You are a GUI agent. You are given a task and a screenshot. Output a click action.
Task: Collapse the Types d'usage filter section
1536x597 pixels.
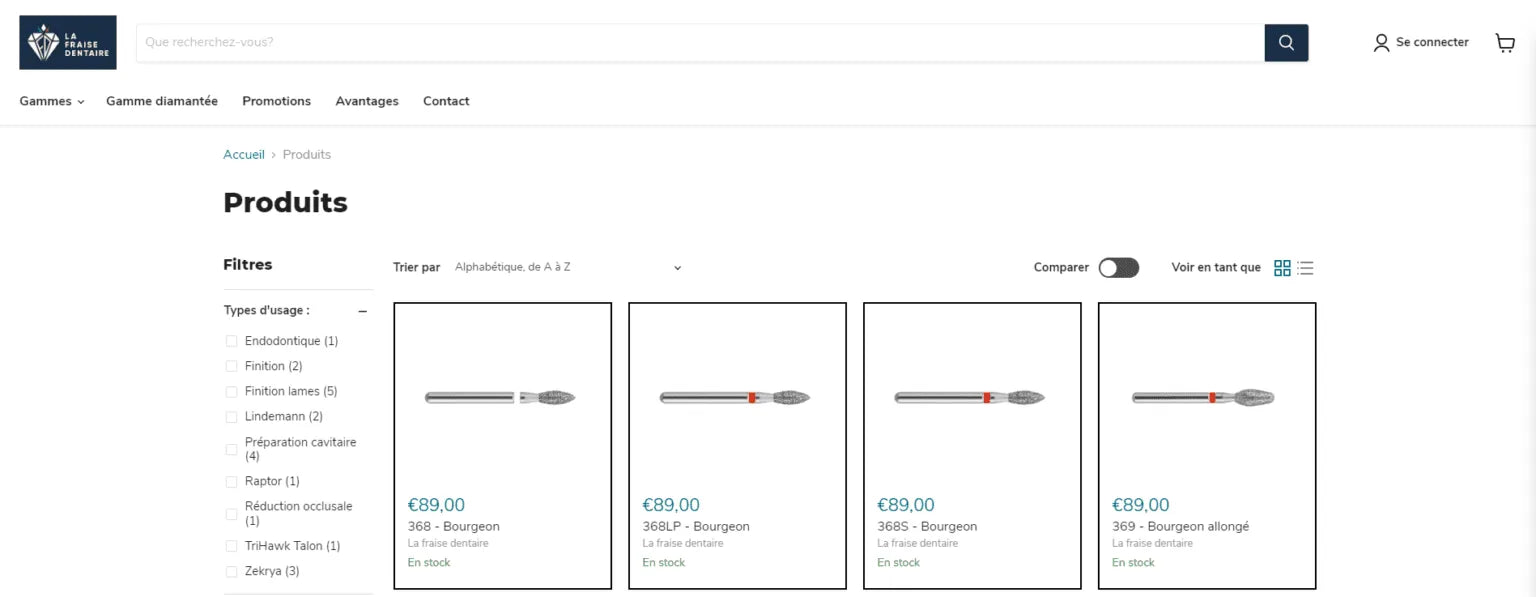pos(362,311)
